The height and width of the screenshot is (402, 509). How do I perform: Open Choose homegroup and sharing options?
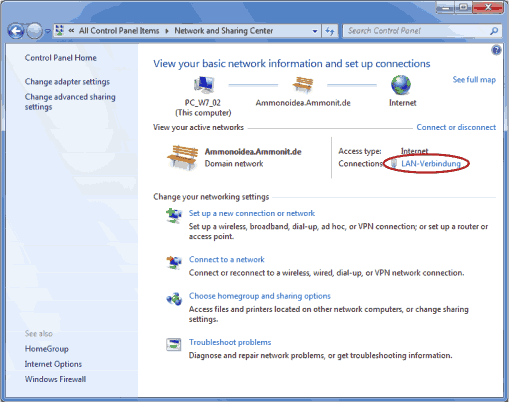[260, 296]
